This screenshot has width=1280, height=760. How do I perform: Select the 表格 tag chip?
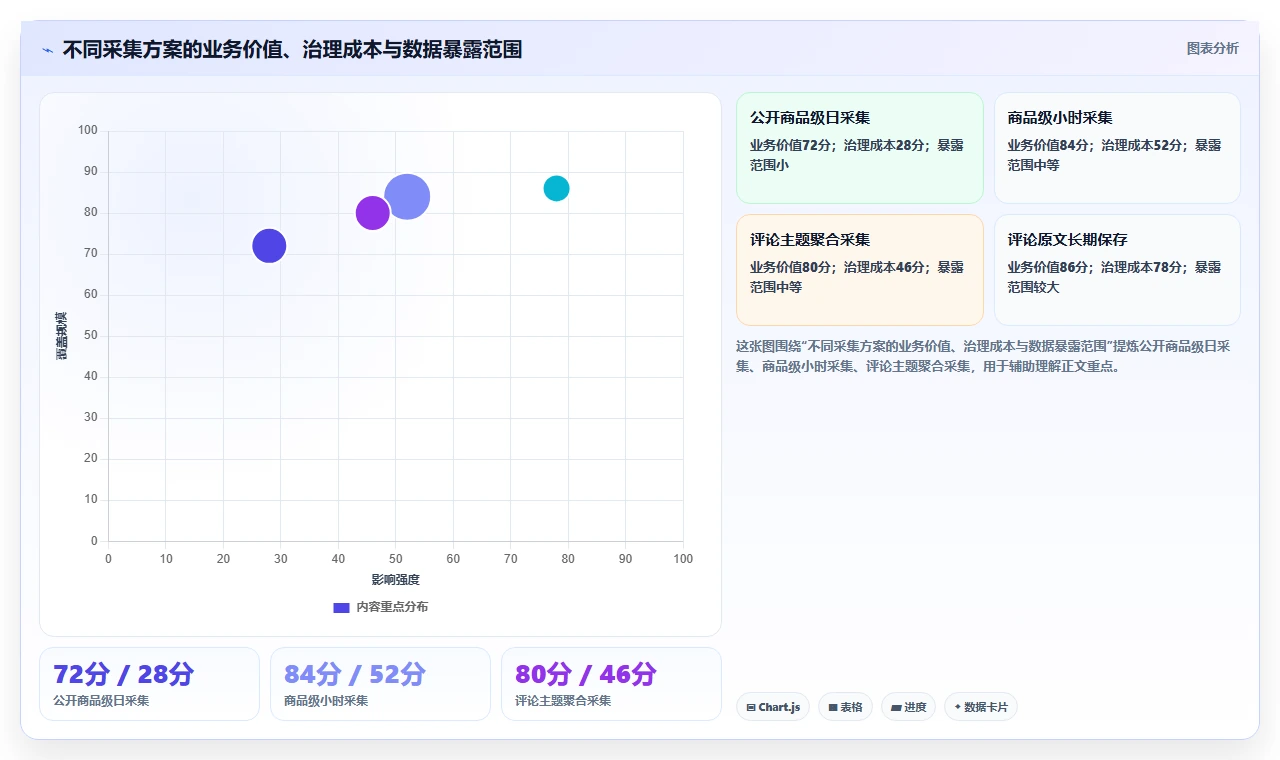(845, 707)
